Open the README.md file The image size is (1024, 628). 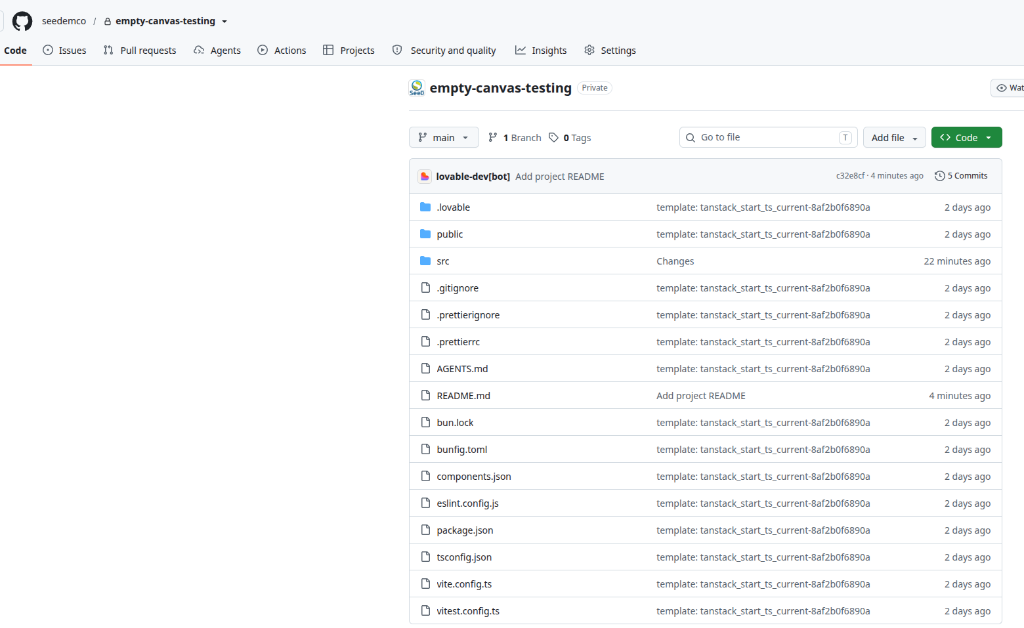click(x=464, y=396)
